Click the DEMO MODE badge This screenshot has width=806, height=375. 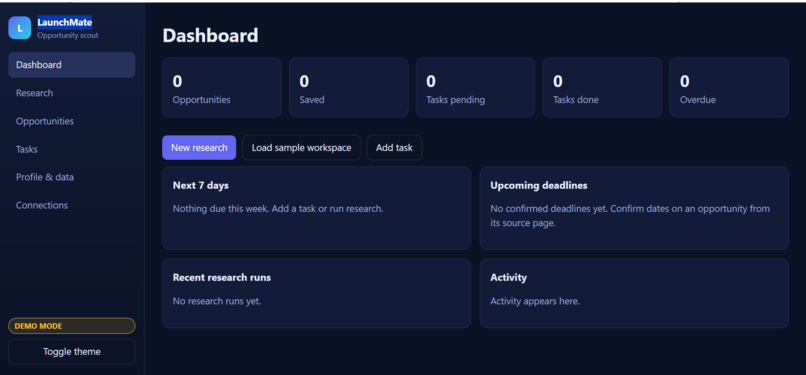(71, 326)
